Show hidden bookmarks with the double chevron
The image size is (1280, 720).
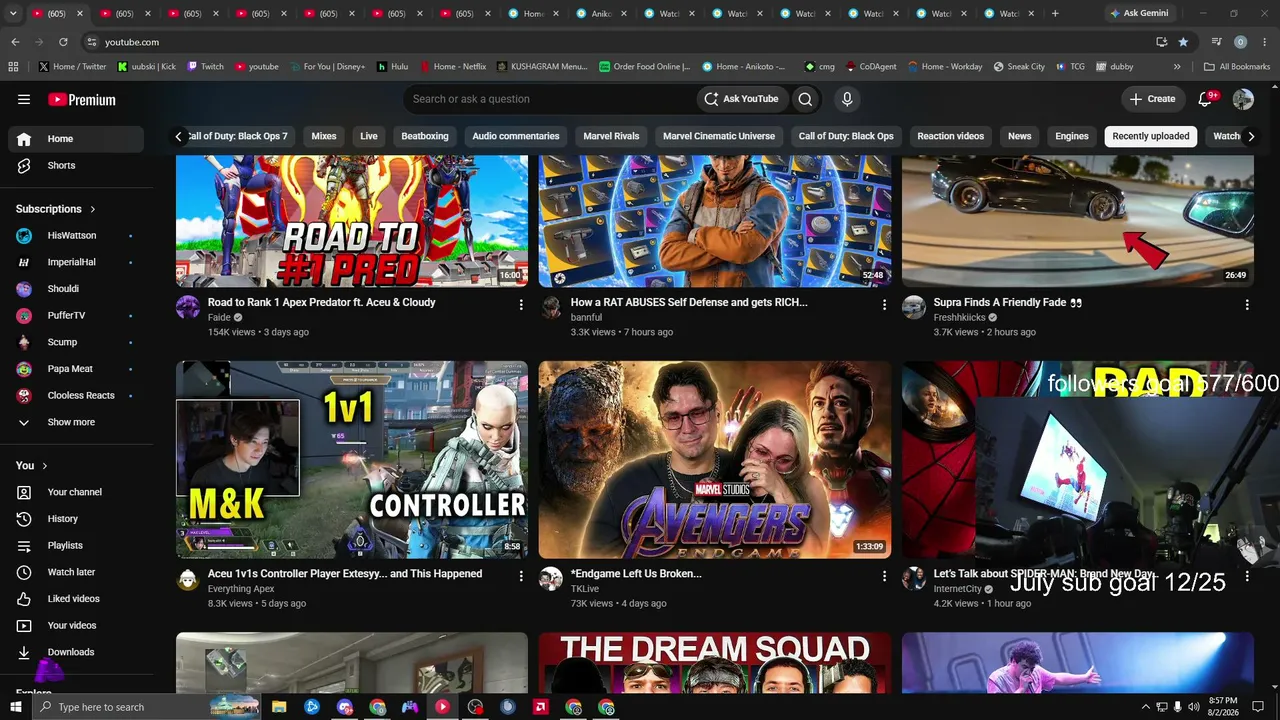pyautogui.click(x=1177, y=67)
